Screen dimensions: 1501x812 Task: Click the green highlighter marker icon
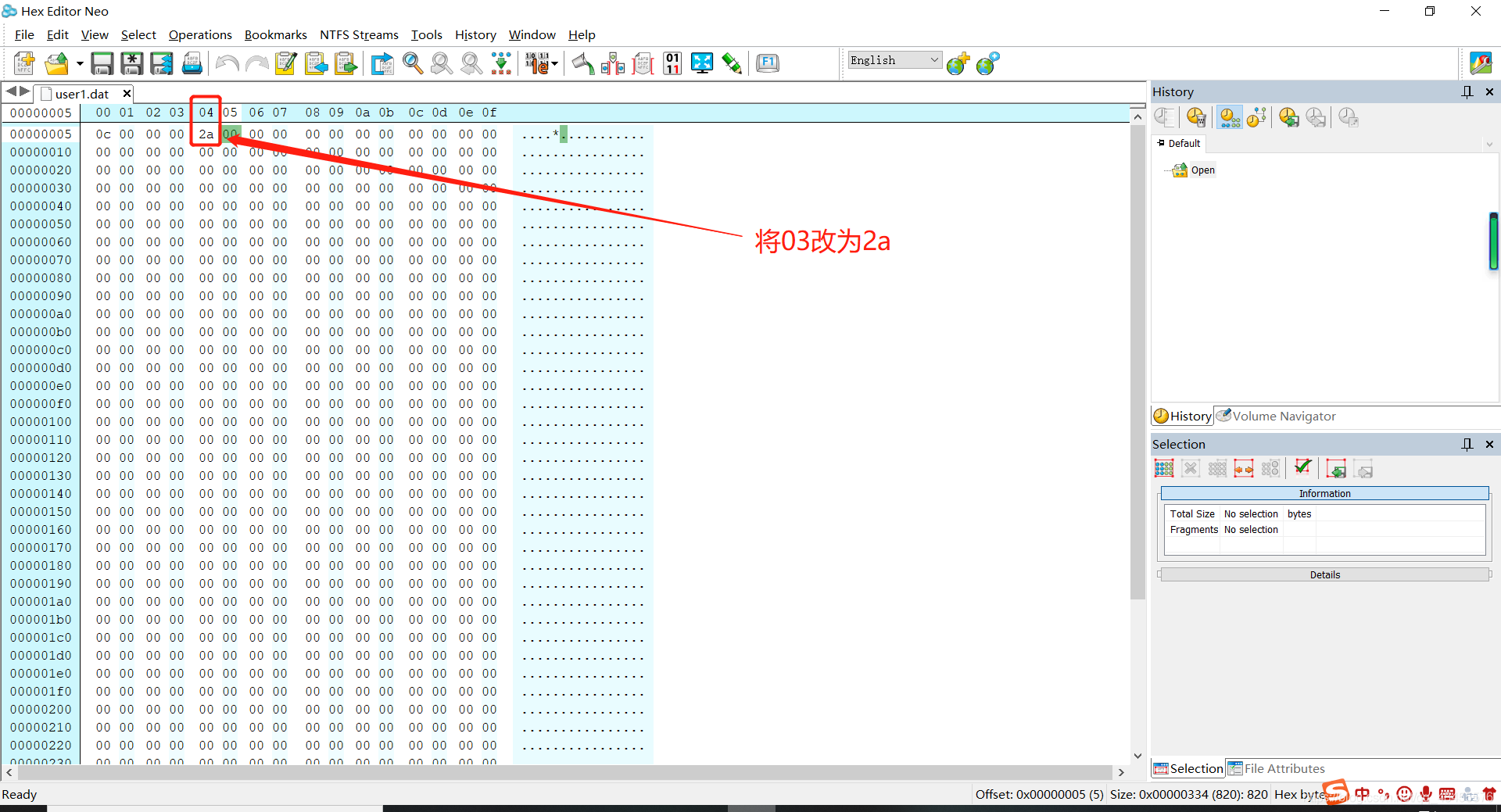tap(732, 63)
